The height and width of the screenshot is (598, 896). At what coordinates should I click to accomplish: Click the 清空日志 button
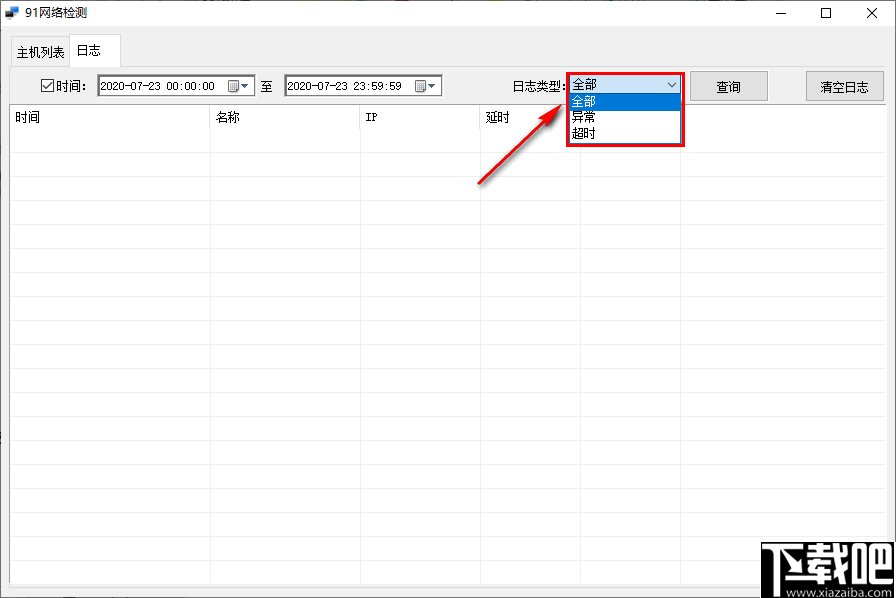845,86
